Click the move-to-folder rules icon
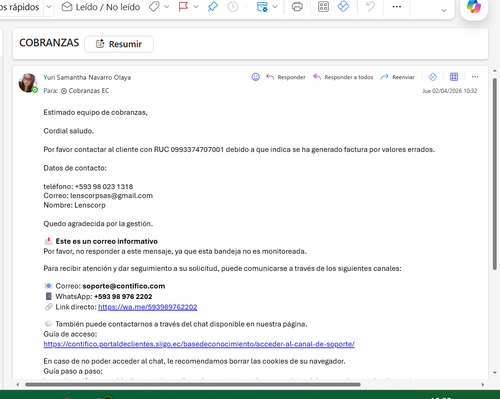Viewport: 500px width, 399px height. pos(262,7)
